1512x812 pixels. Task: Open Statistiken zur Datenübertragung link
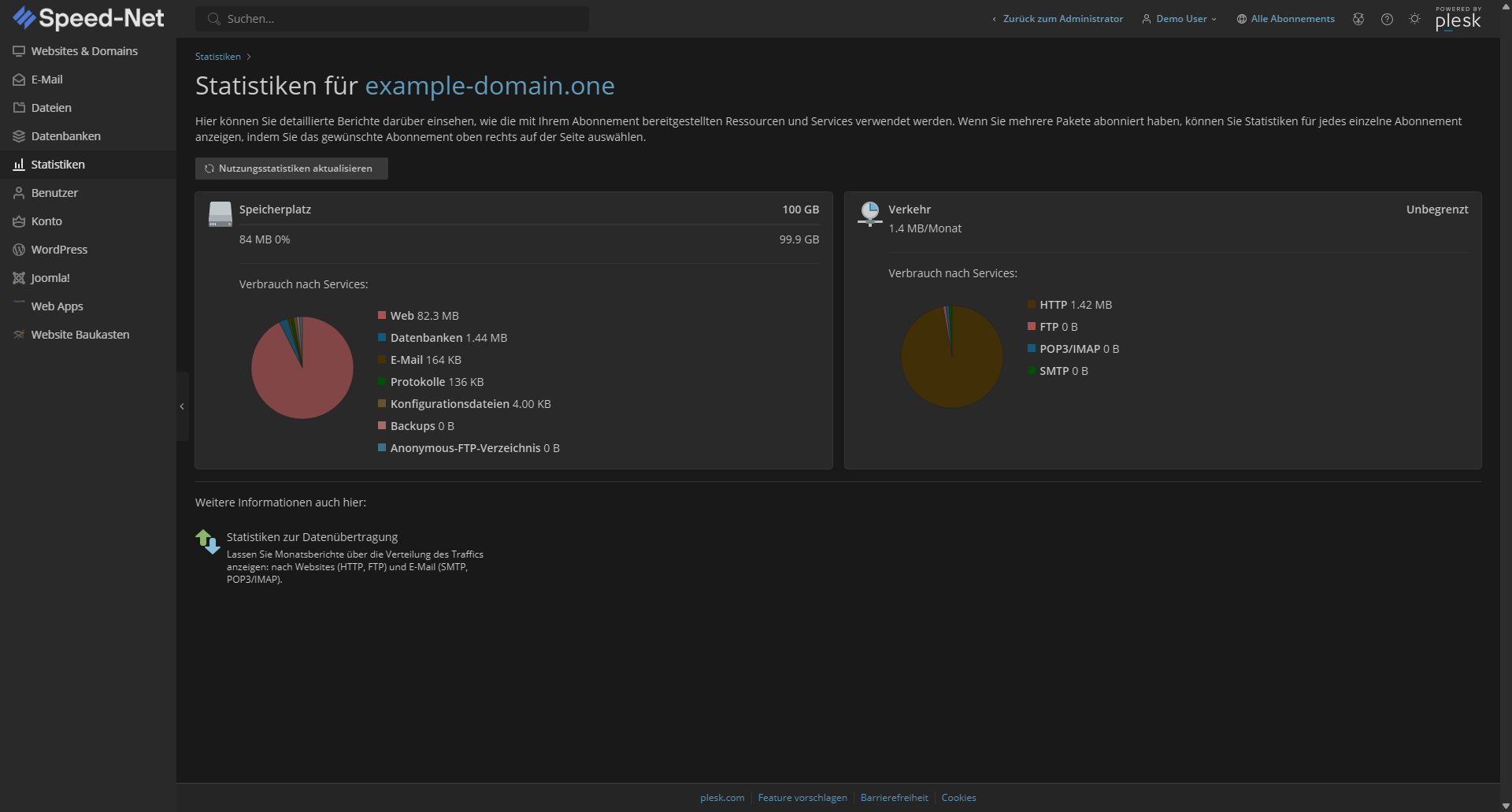tap(312, 537)
